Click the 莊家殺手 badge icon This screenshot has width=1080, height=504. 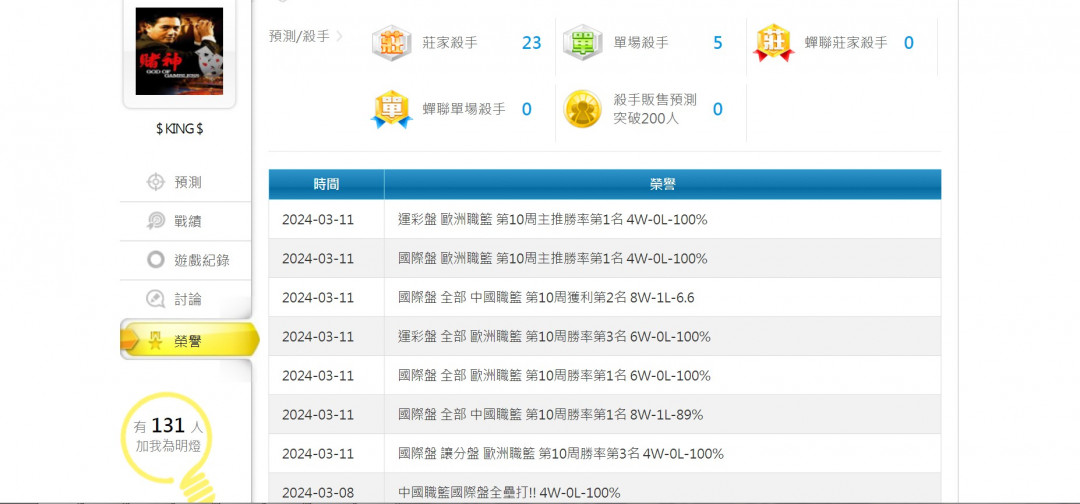391,43
